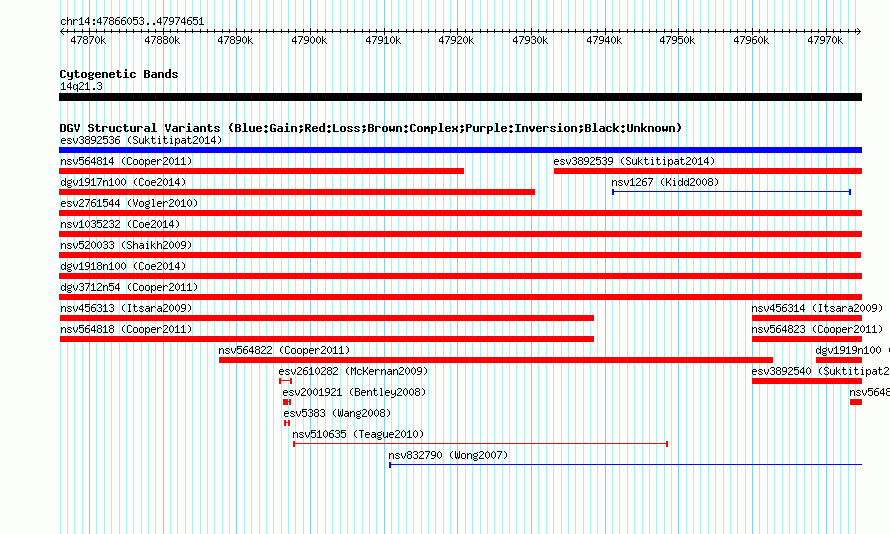This screenshot has width=890, height=534.
Task: Open nsv564822 (Cooper2011) variant label
Action: (284, 350)
